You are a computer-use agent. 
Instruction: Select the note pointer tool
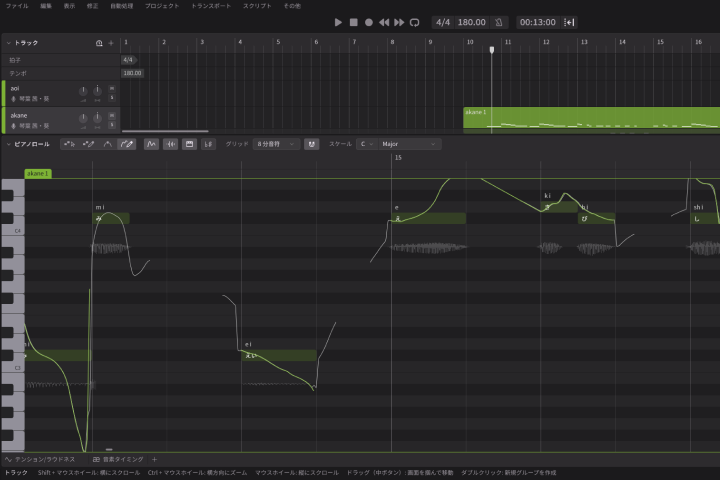click(70, 144)
